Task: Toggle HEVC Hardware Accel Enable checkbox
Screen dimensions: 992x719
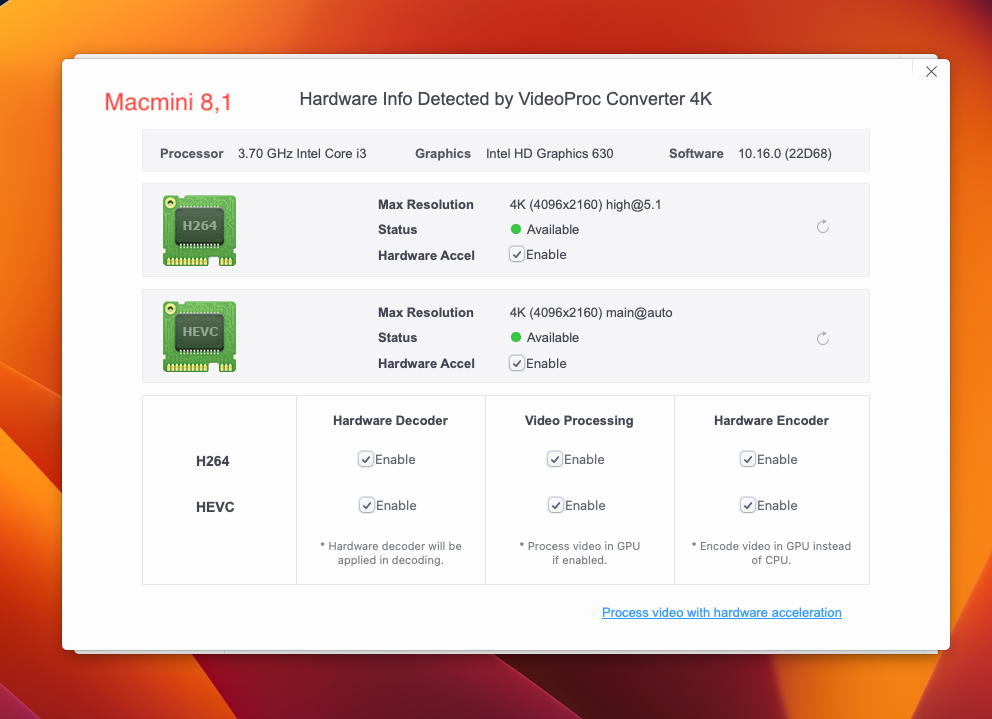Action: coord(517,363)
